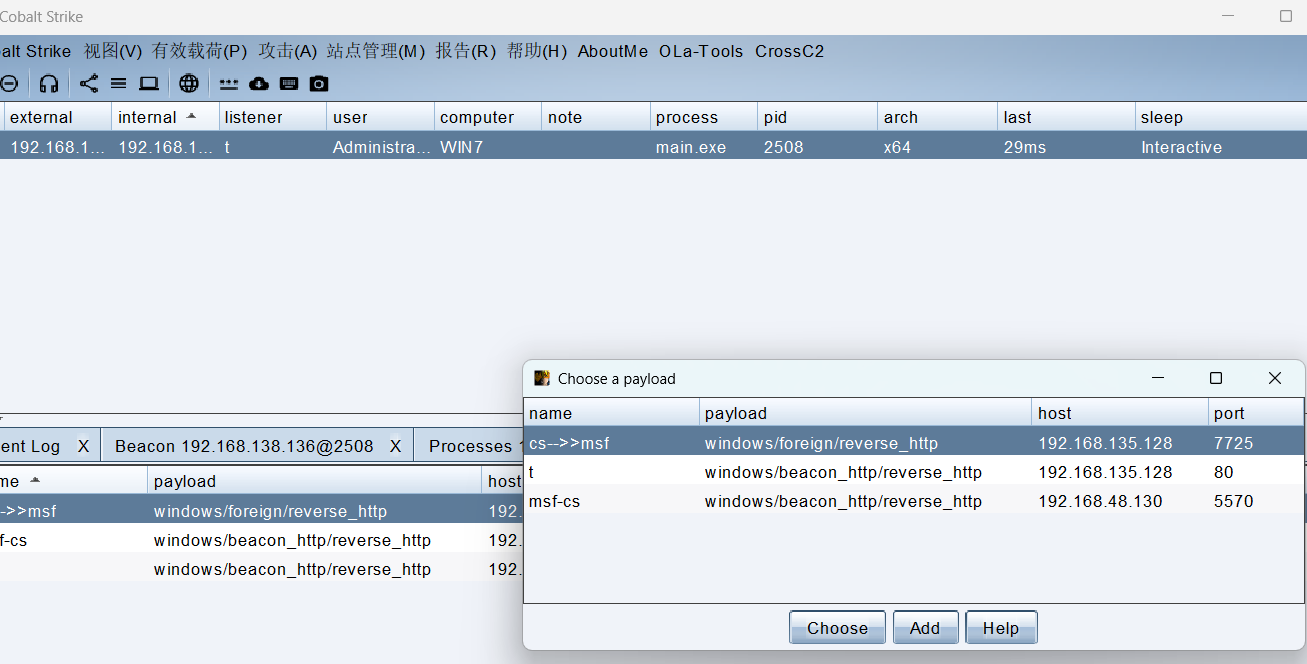Sort sessions by external column header

pyautogui.click(x=56, y=117)
